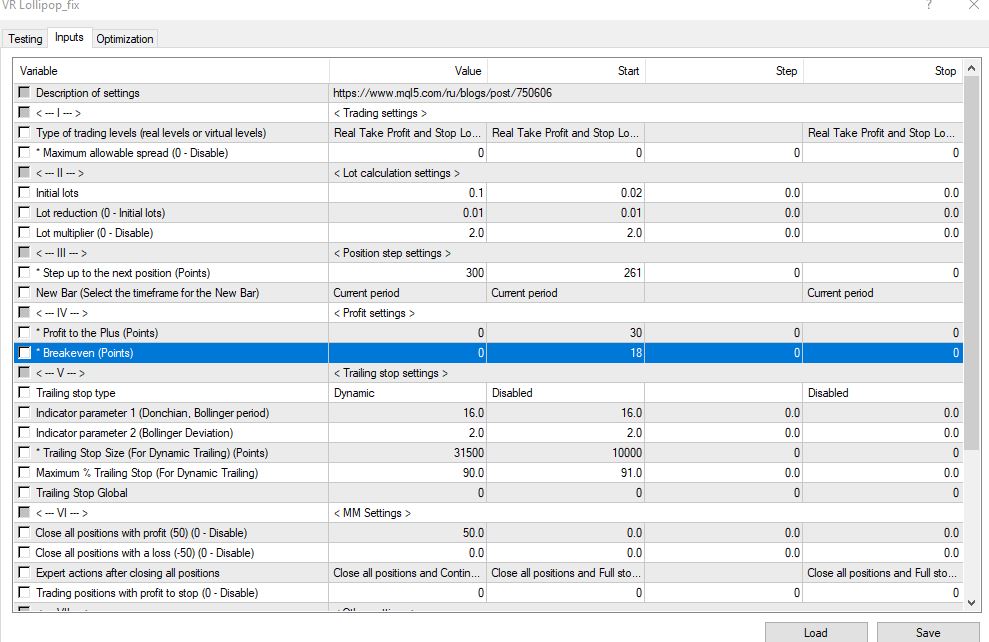Check the Lot multiplier checkbox
This screenshot has width=989, height=642.
(x=24, y=233)
